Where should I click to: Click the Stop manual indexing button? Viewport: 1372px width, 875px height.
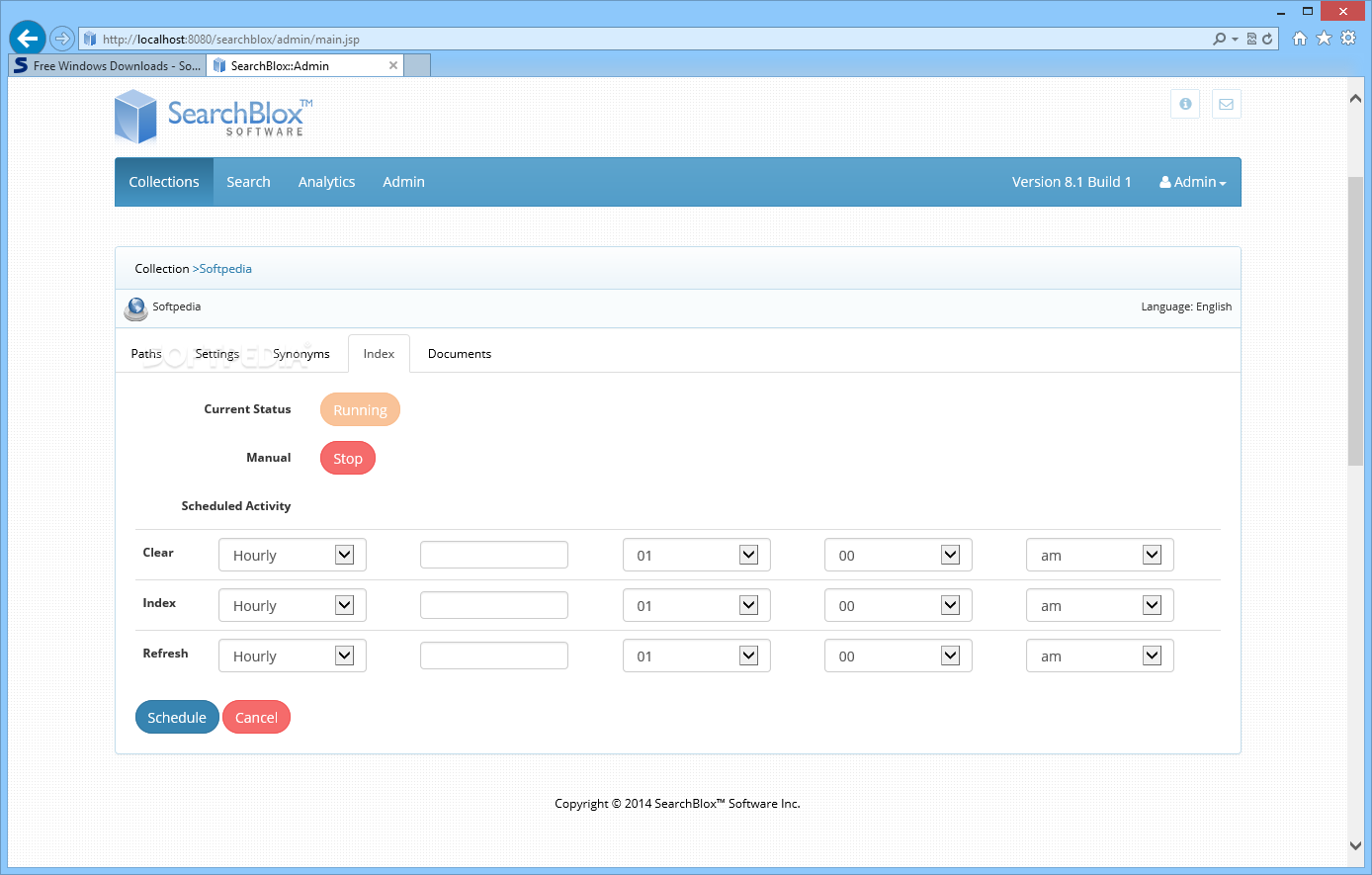click(348, 459)
